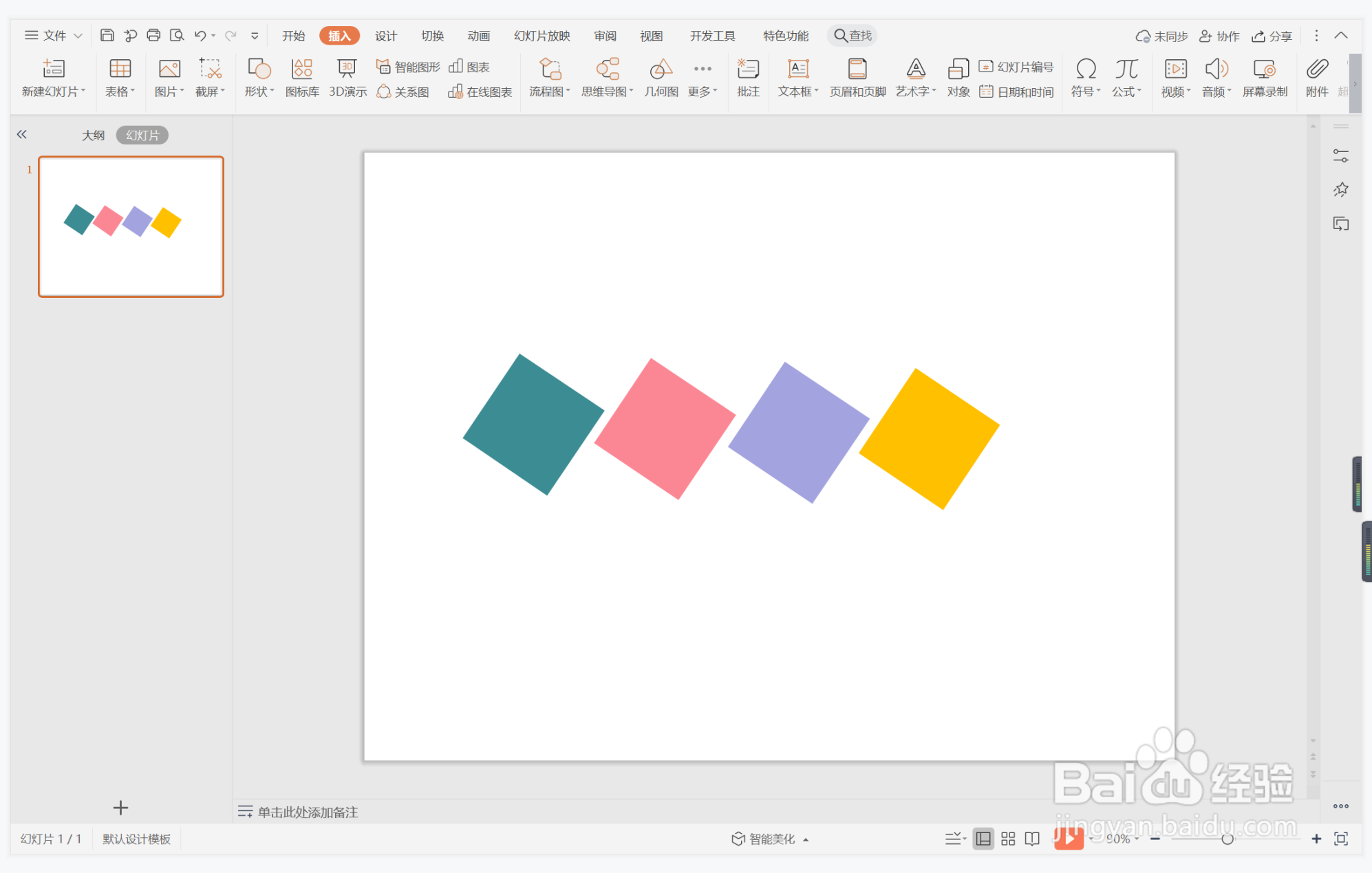Click the 几何图 geometry icon

[661, 77]
